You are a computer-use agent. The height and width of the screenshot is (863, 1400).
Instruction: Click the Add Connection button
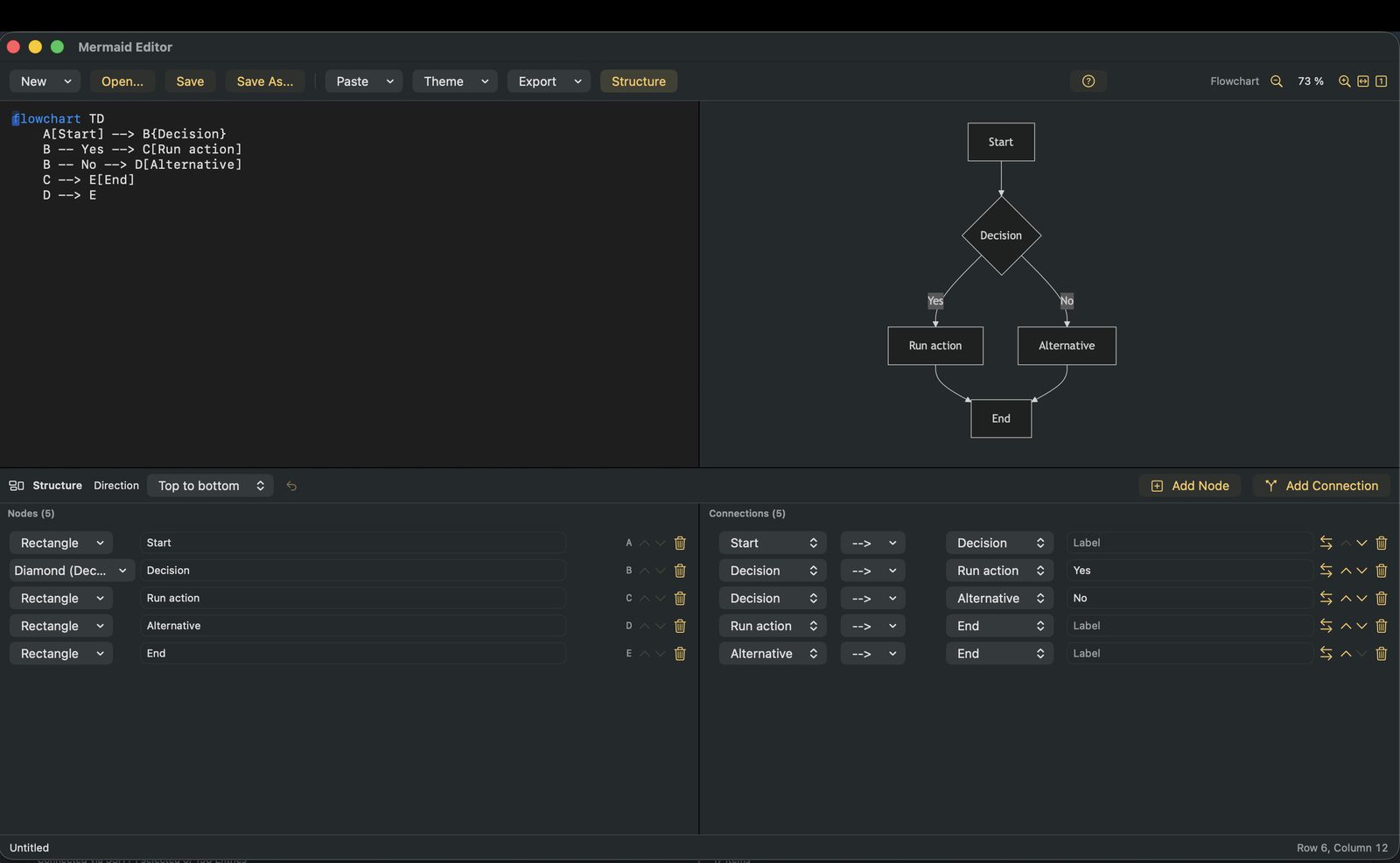1321,486
